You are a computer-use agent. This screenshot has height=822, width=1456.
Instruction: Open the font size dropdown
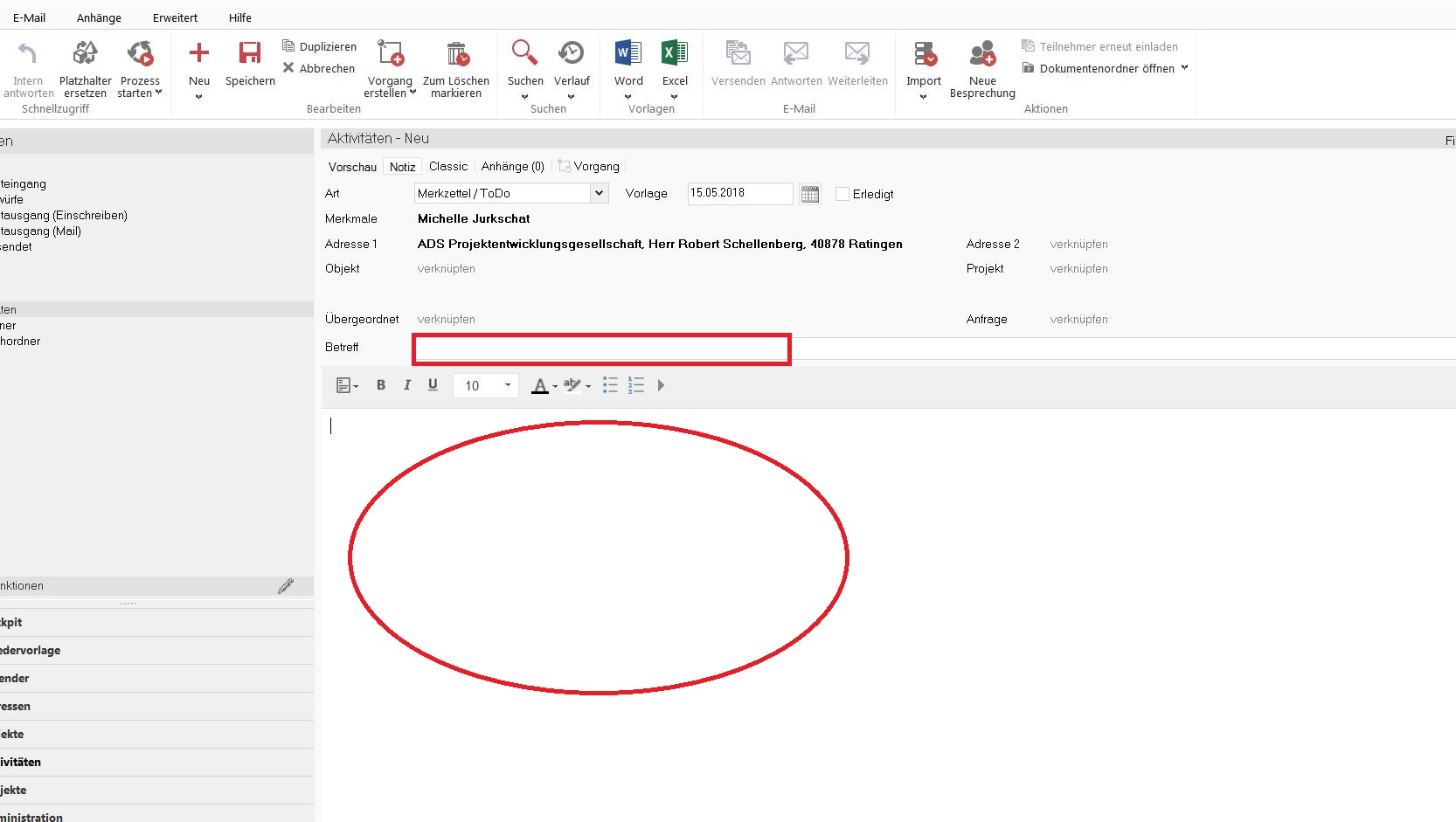click(x=507, y=385)
